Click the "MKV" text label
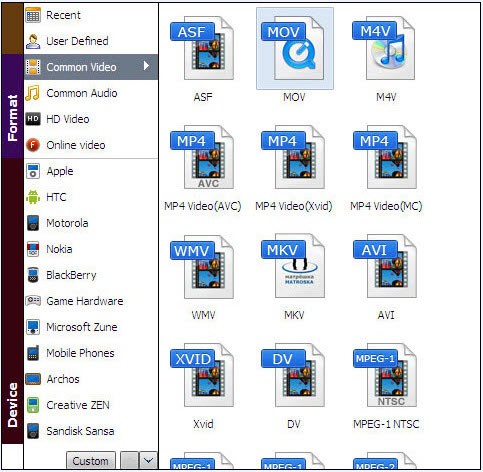 [294, 315]
